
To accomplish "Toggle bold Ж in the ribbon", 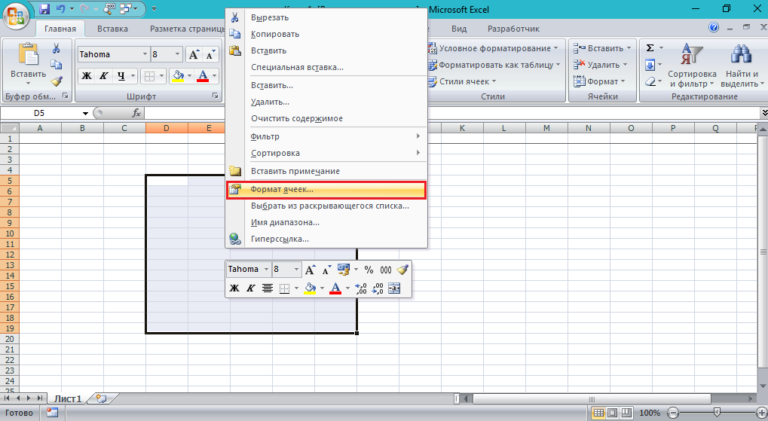I will (86, 76).
